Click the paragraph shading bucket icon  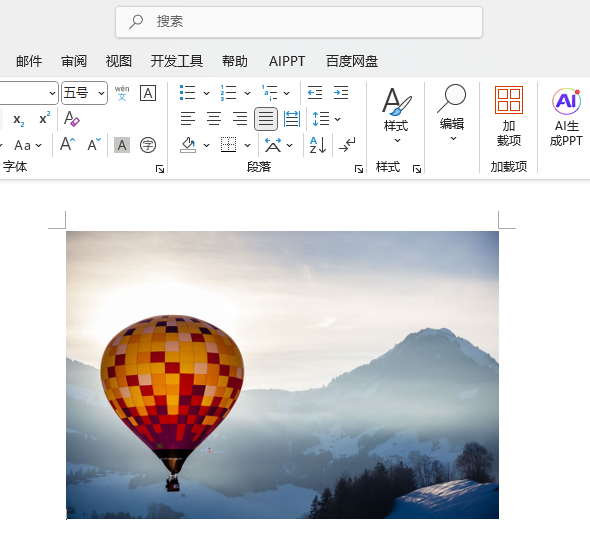click(188, 145)
